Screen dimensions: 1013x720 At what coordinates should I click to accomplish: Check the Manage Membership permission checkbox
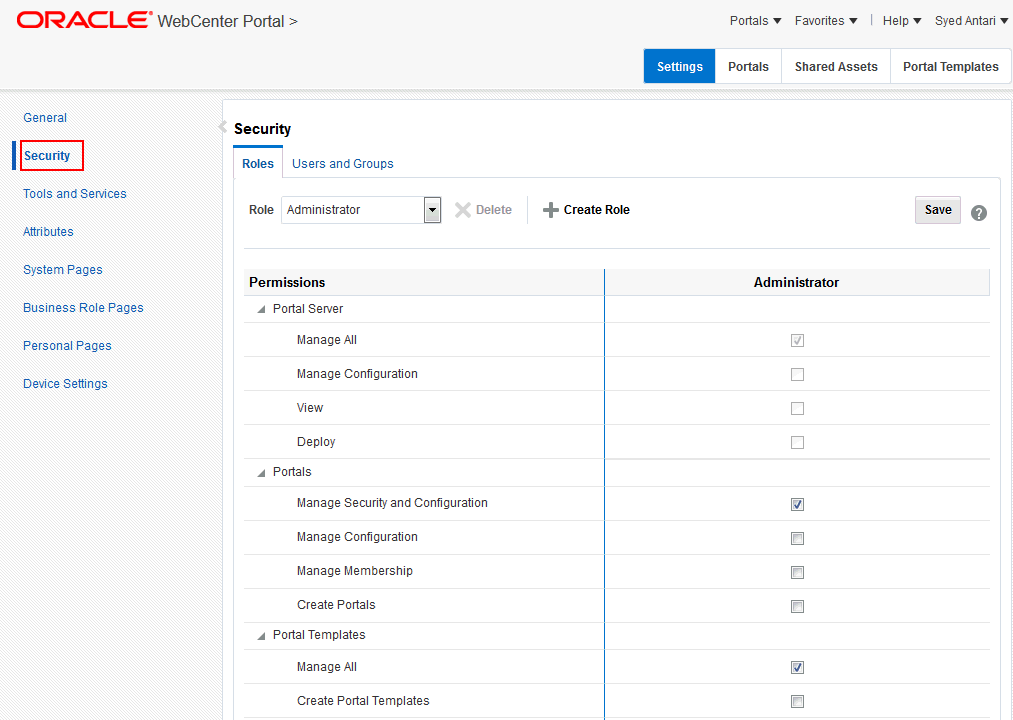[x=797, y=572]
